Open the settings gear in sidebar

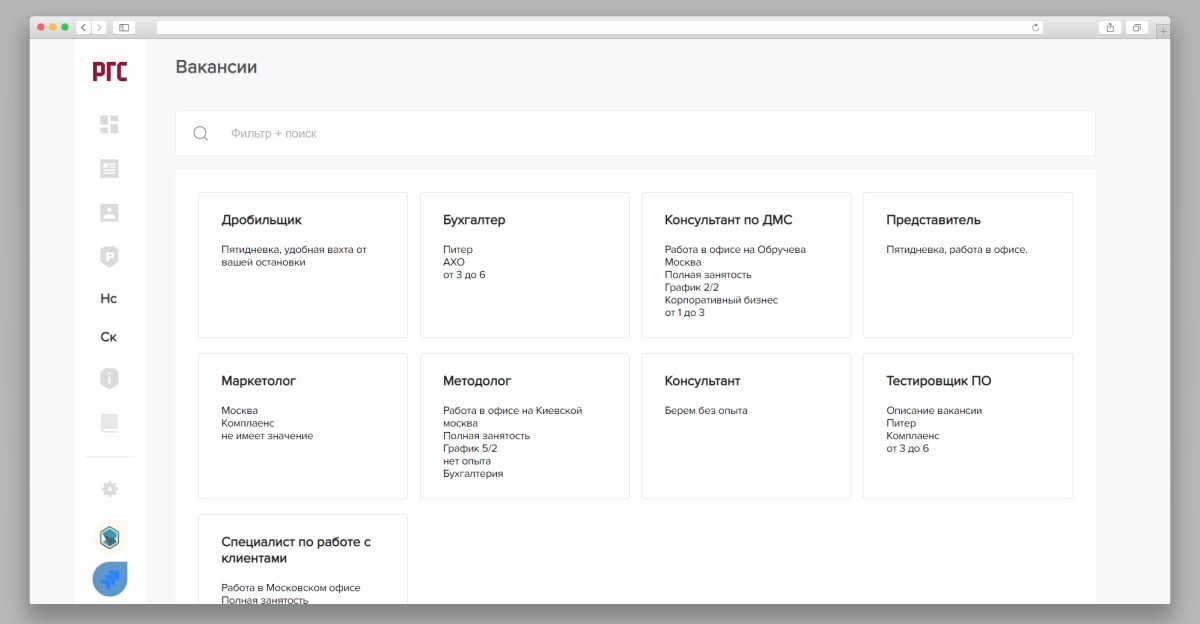click(109, 489)
